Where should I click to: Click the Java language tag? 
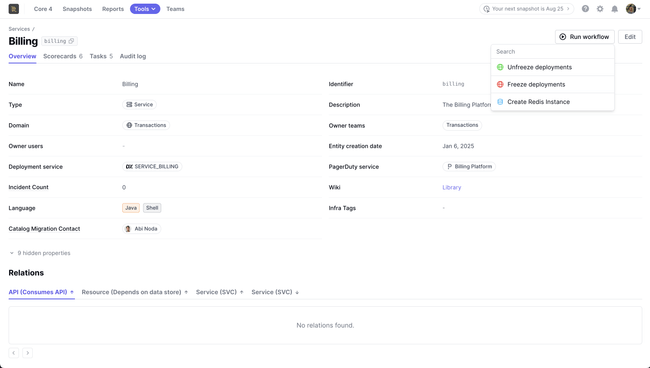(x=131, y=208)
